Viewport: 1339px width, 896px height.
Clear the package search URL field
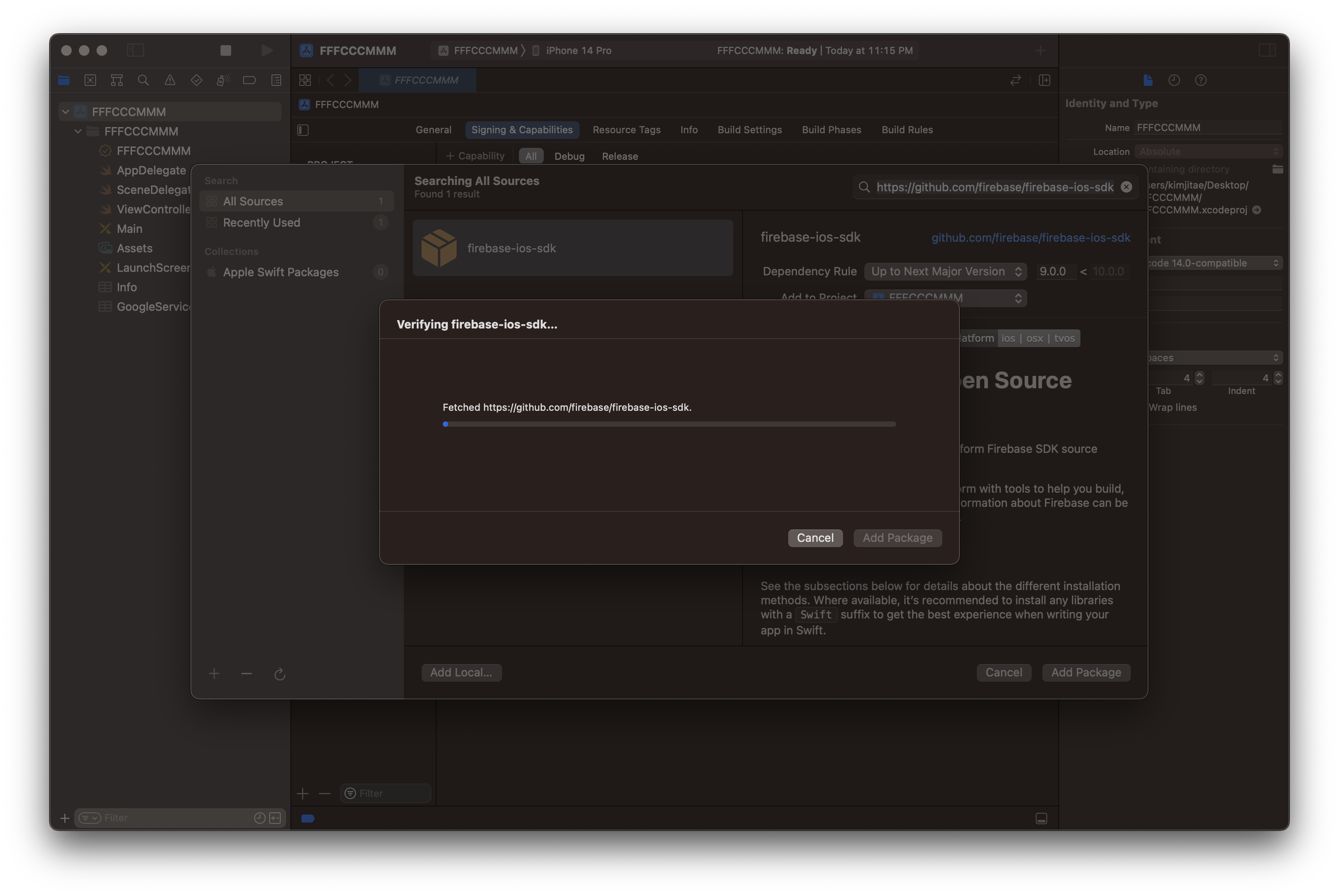[x=1126, y=187]
